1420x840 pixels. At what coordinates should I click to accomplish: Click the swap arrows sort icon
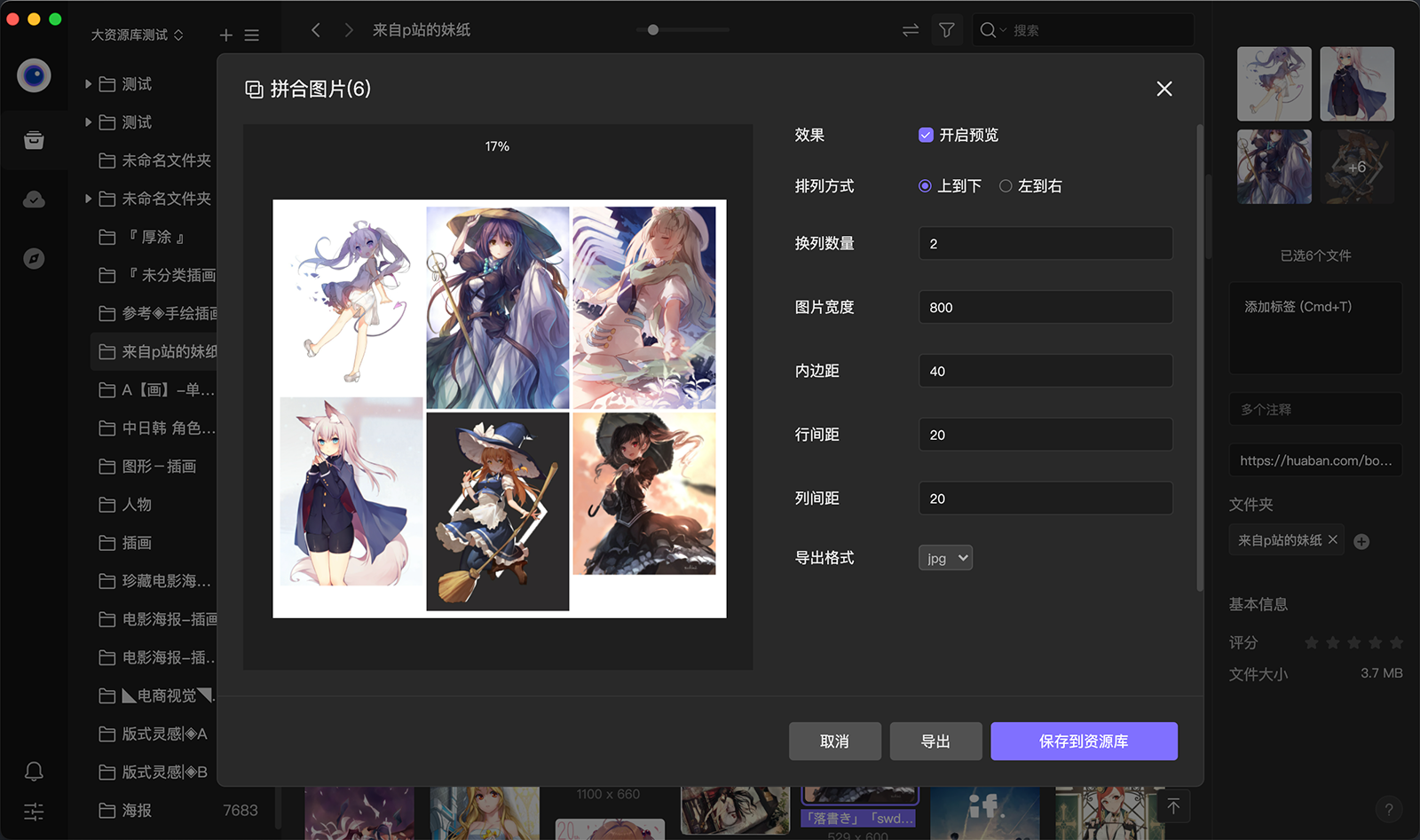911,30
